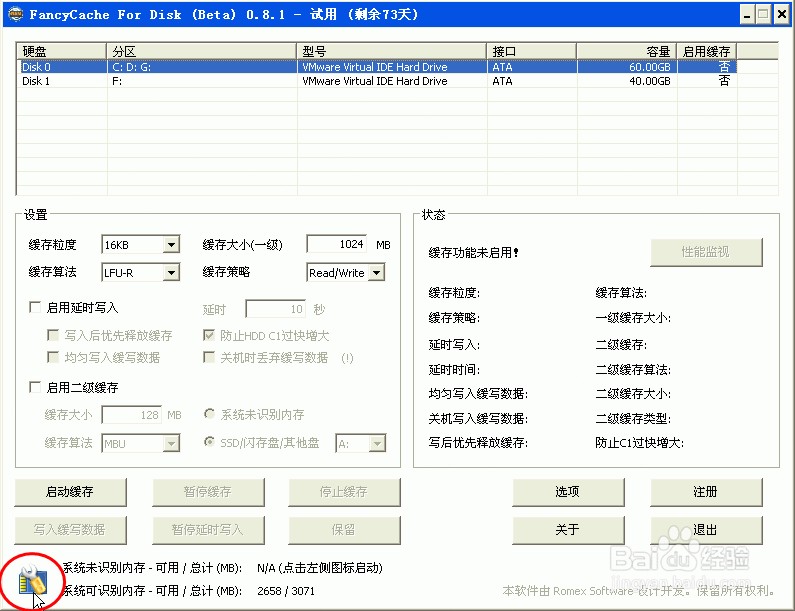Click the 保留 button

(x=344, y=530)
